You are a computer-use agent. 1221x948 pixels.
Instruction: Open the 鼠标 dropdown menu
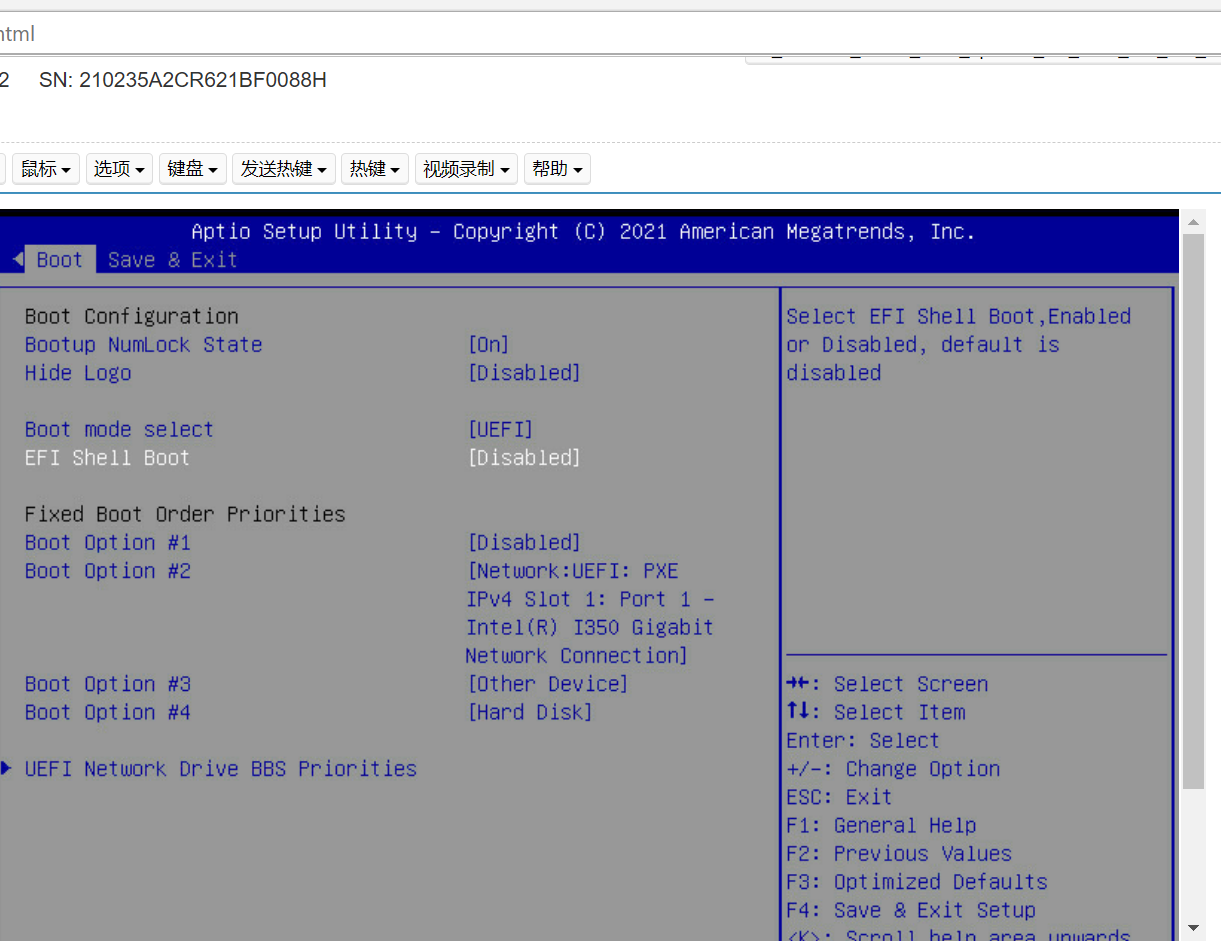tap(46, 169)
